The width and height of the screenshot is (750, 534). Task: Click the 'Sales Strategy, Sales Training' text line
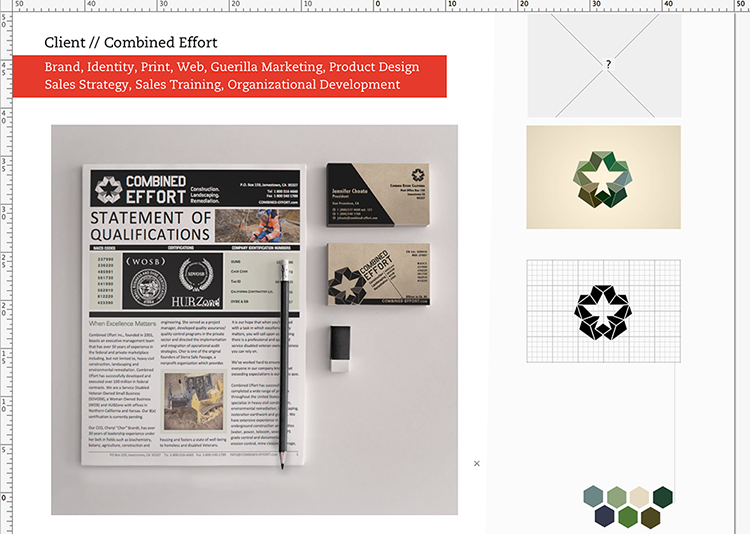point(222,84)
